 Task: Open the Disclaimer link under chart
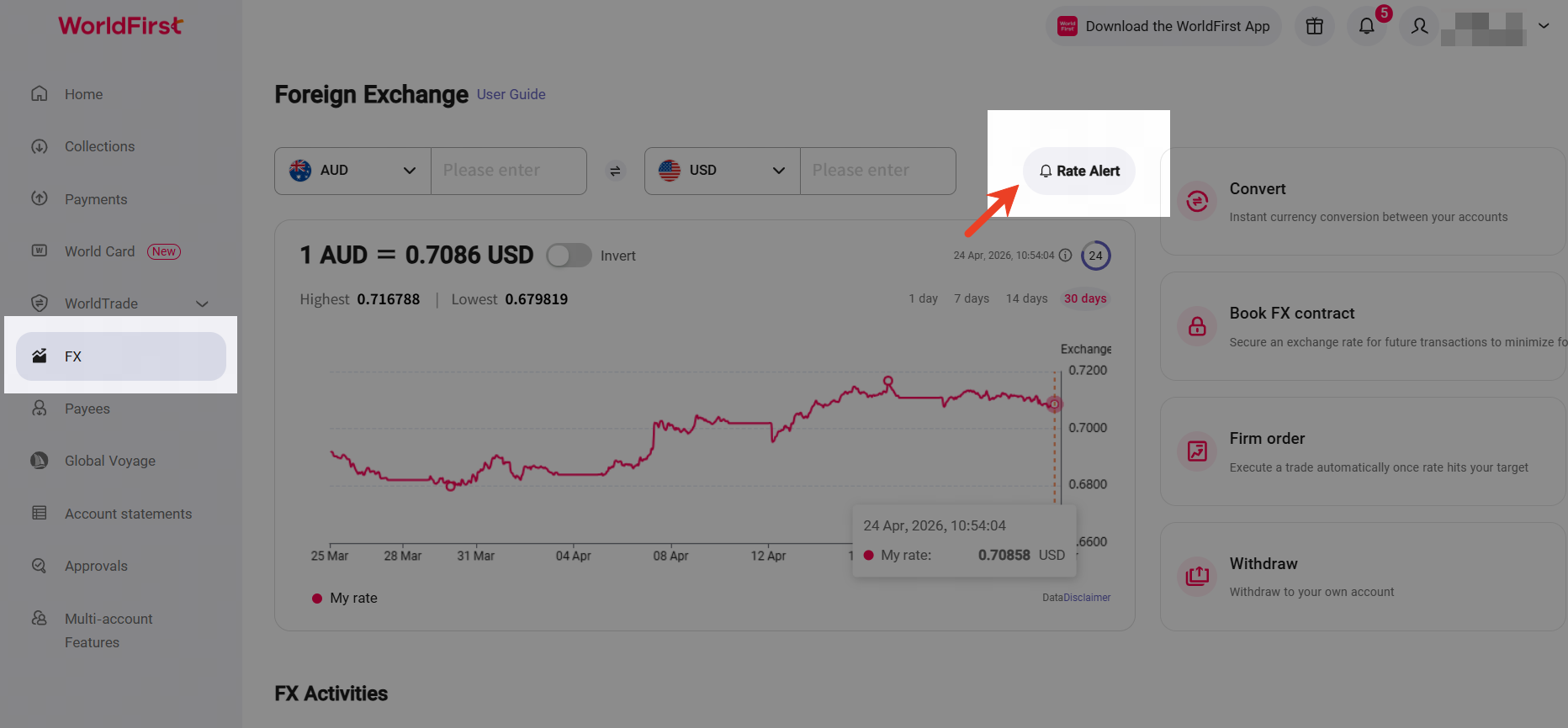1087,598
